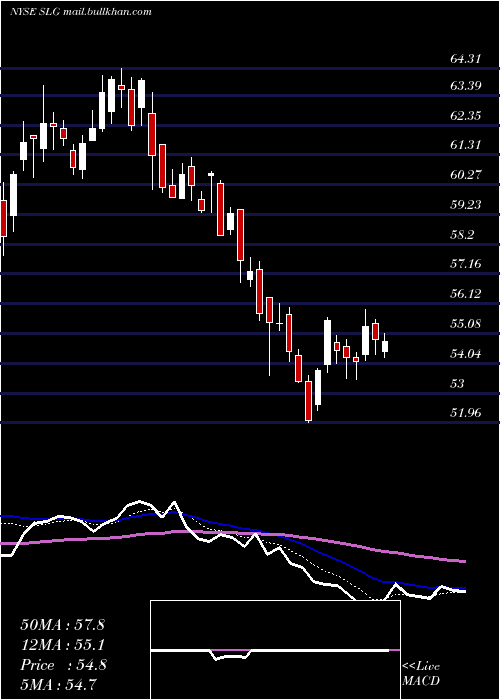Image resolution: width=500 pixels, height=700 pixels.
Task: Click the 12MA : 55.1 readout
Action: (62, 645)
